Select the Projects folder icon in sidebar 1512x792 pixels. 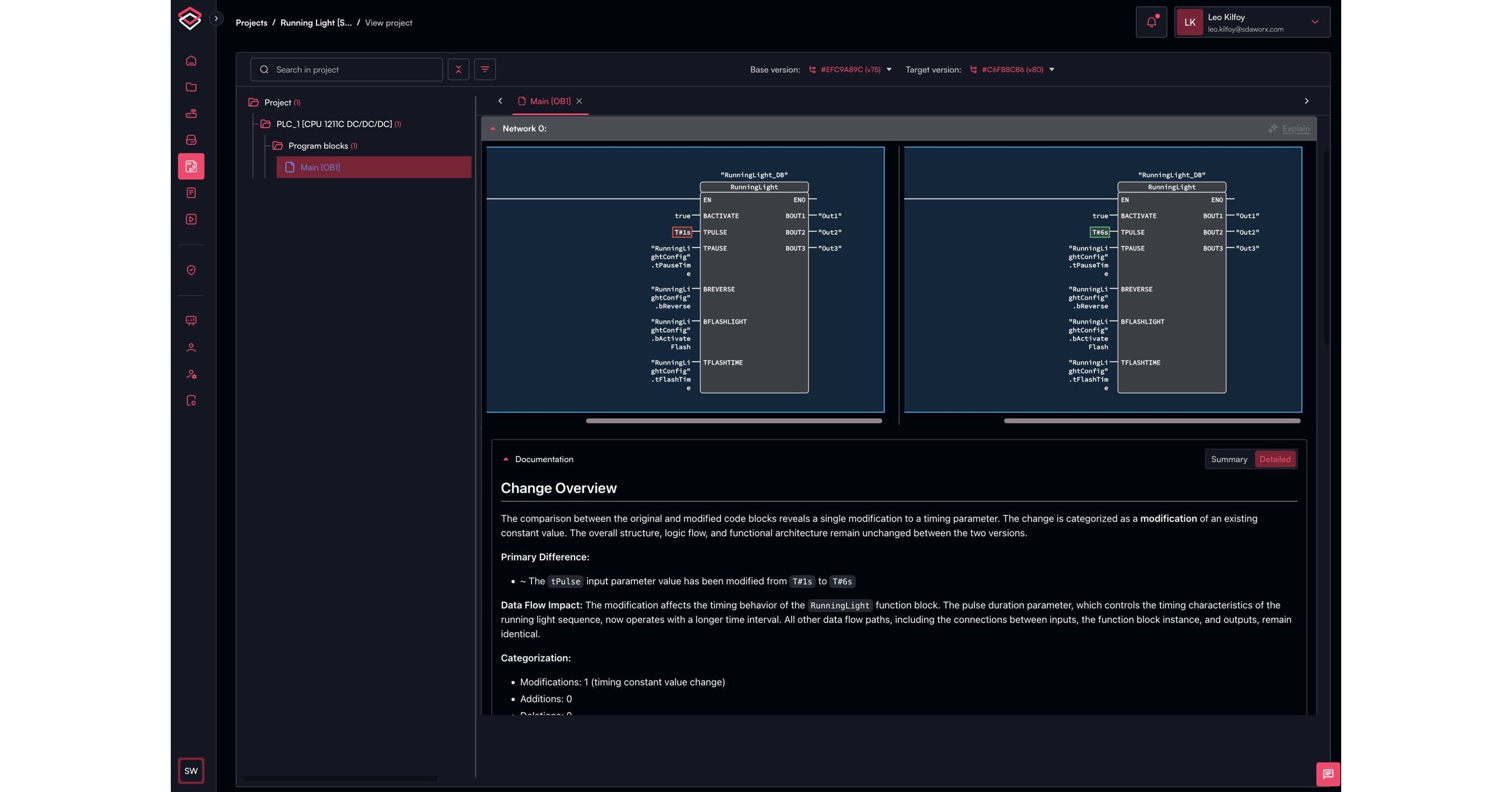point(191,87)
